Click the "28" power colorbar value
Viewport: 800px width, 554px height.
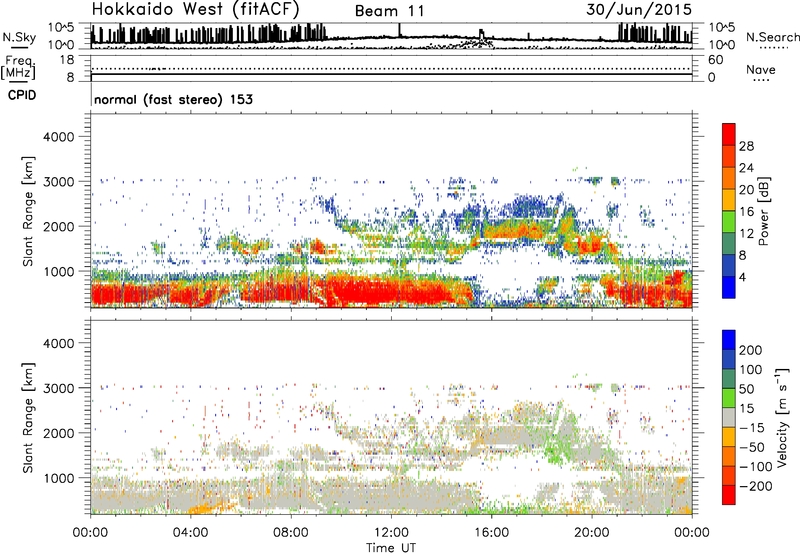pyautogui.click(x=746, y=146)
